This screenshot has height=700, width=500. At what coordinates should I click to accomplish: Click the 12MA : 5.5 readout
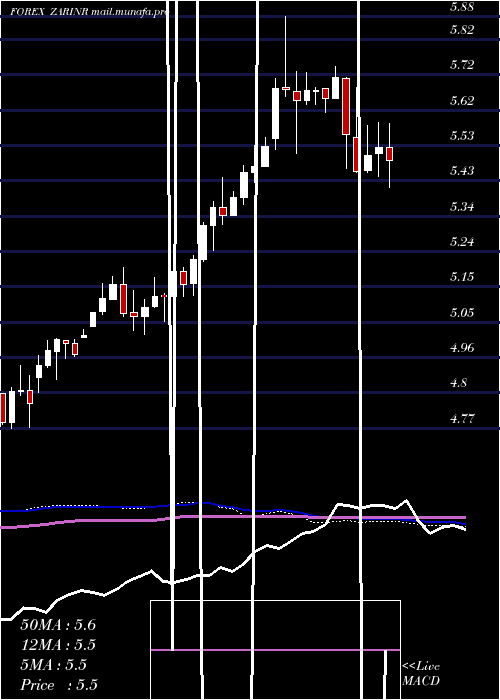(x=58, y=645)
